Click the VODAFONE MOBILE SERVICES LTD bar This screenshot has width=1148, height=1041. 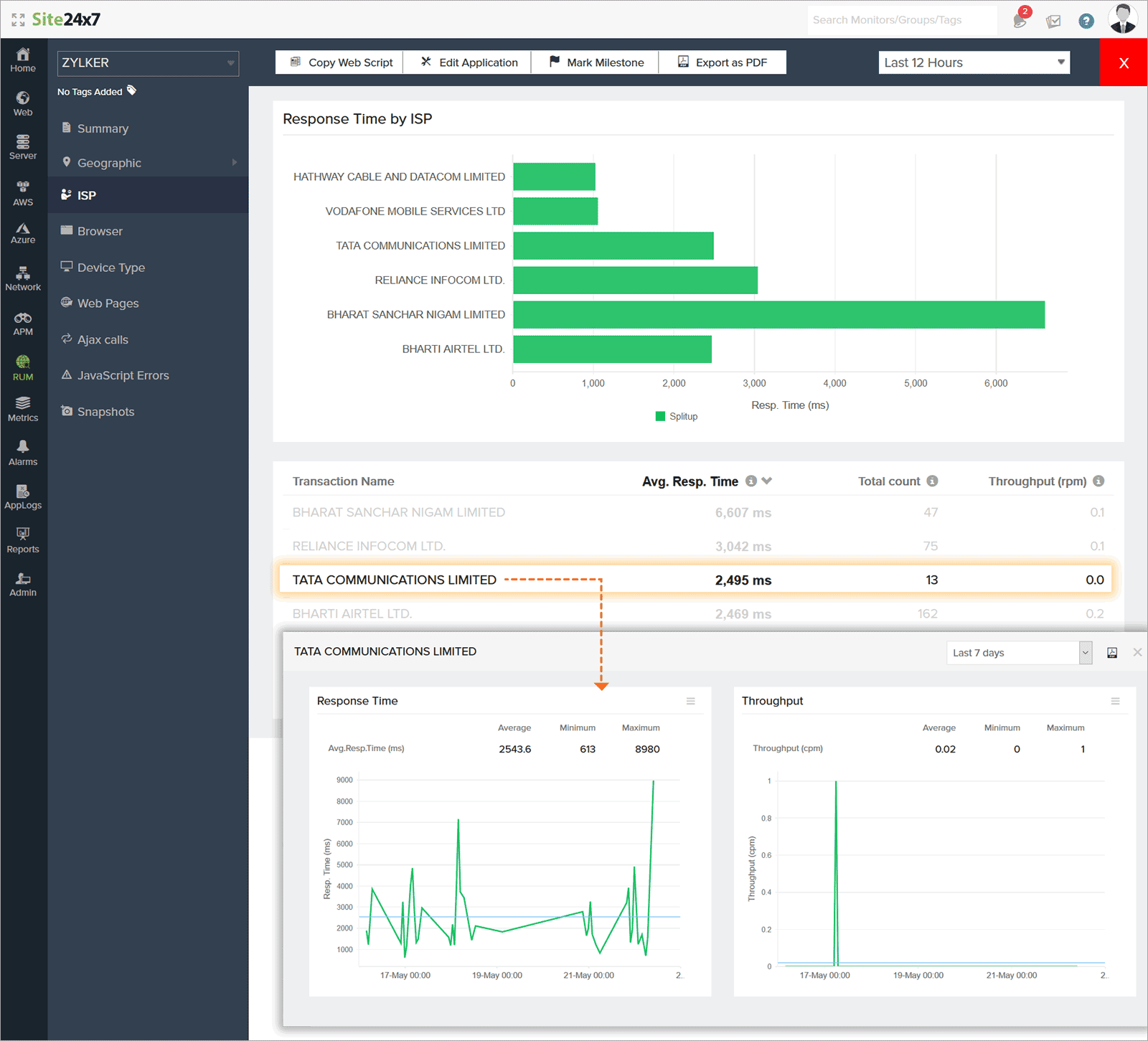coord(555,211)
